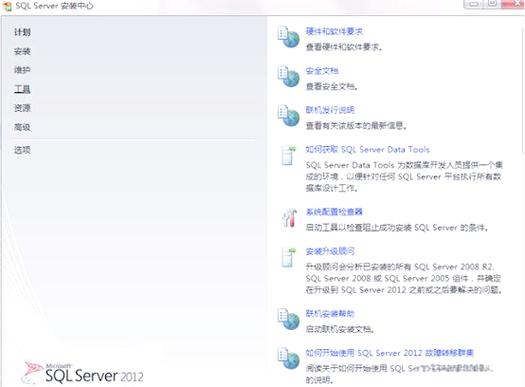
Task: Open the 硬件和软件要求 link
Action: 334,31
